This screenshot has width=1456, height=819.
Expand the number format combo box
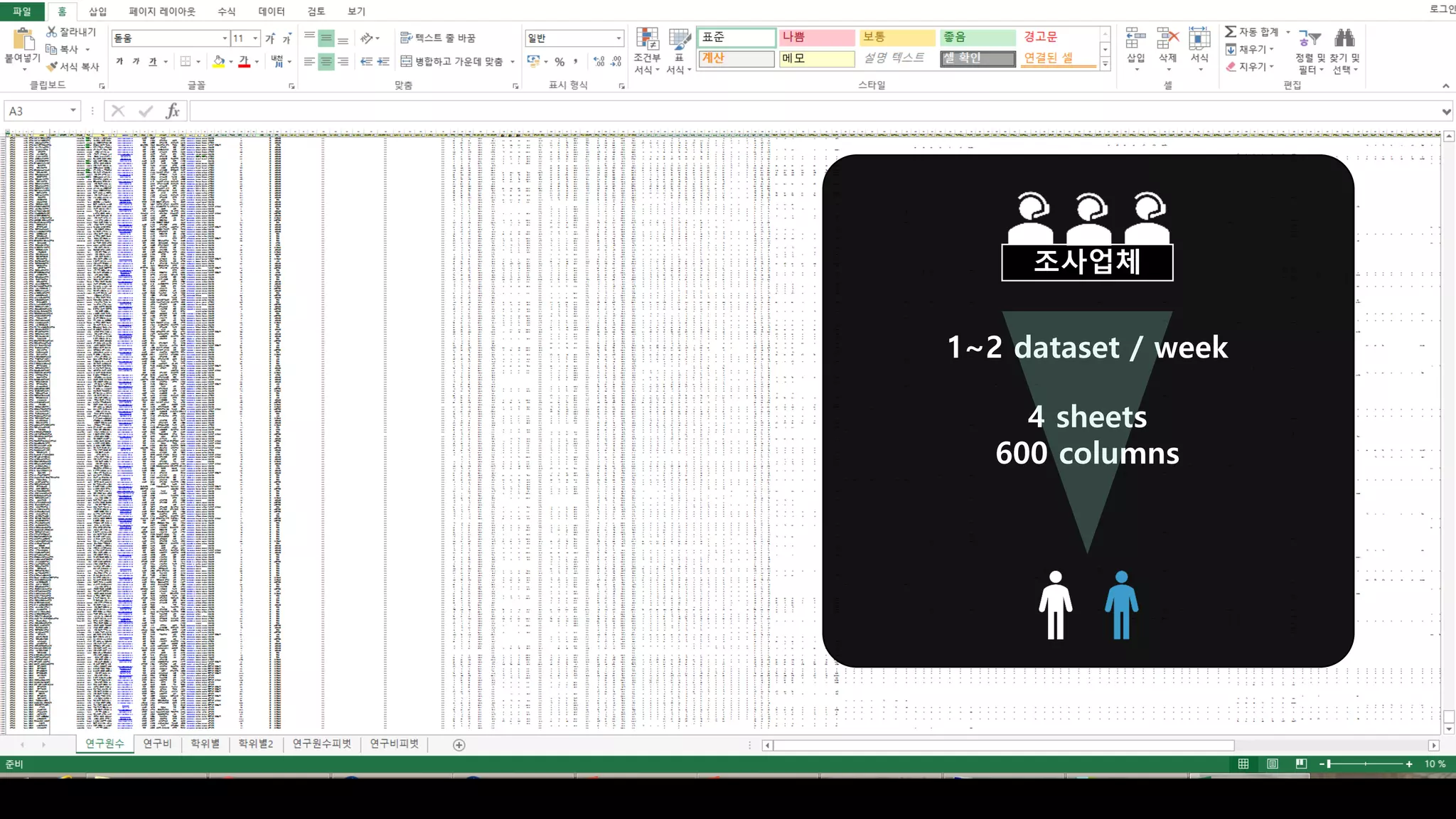pos(619,38)
